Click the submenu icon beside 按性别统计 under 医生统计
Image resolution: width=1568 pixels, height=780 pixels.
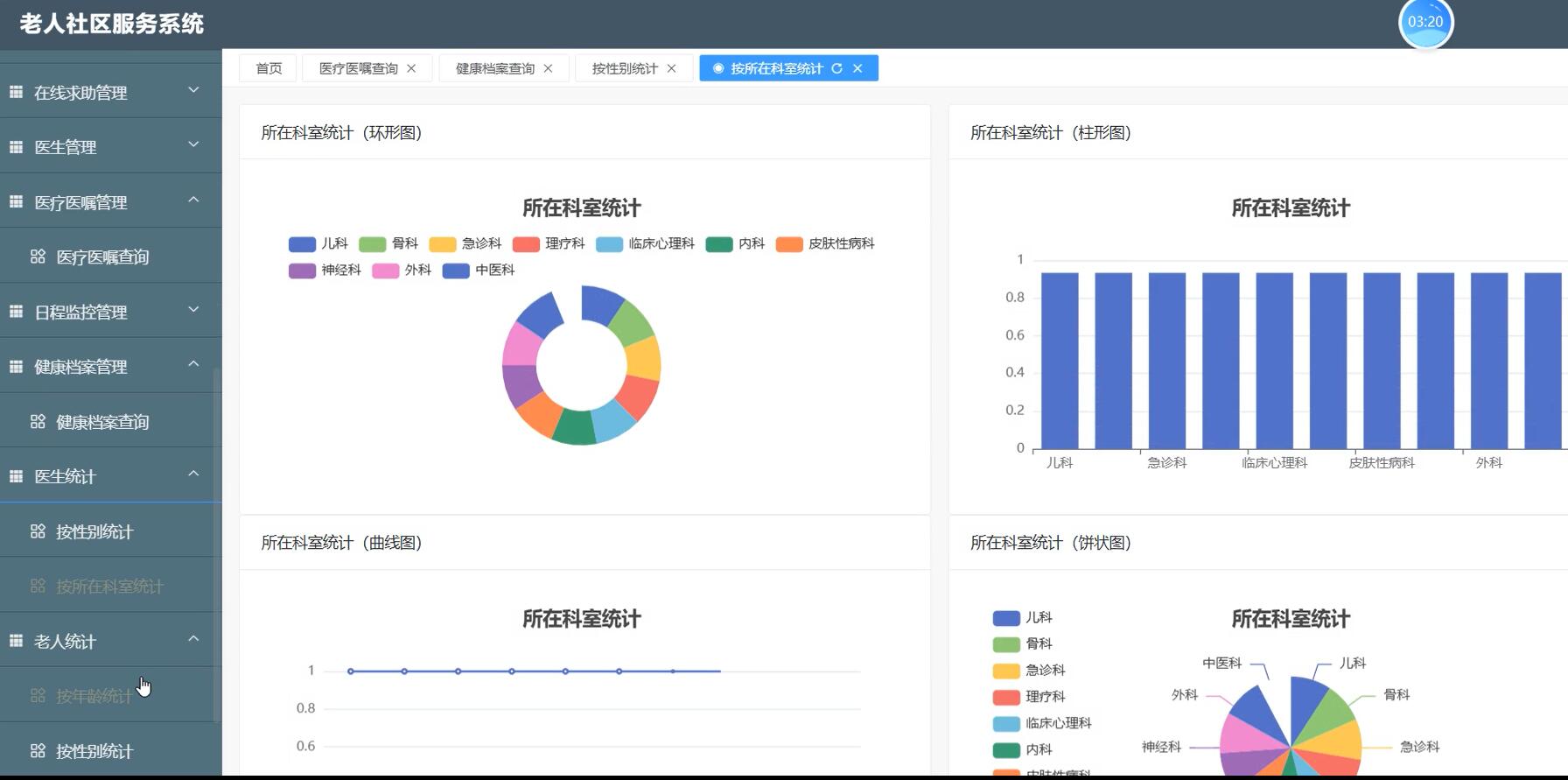38,531
